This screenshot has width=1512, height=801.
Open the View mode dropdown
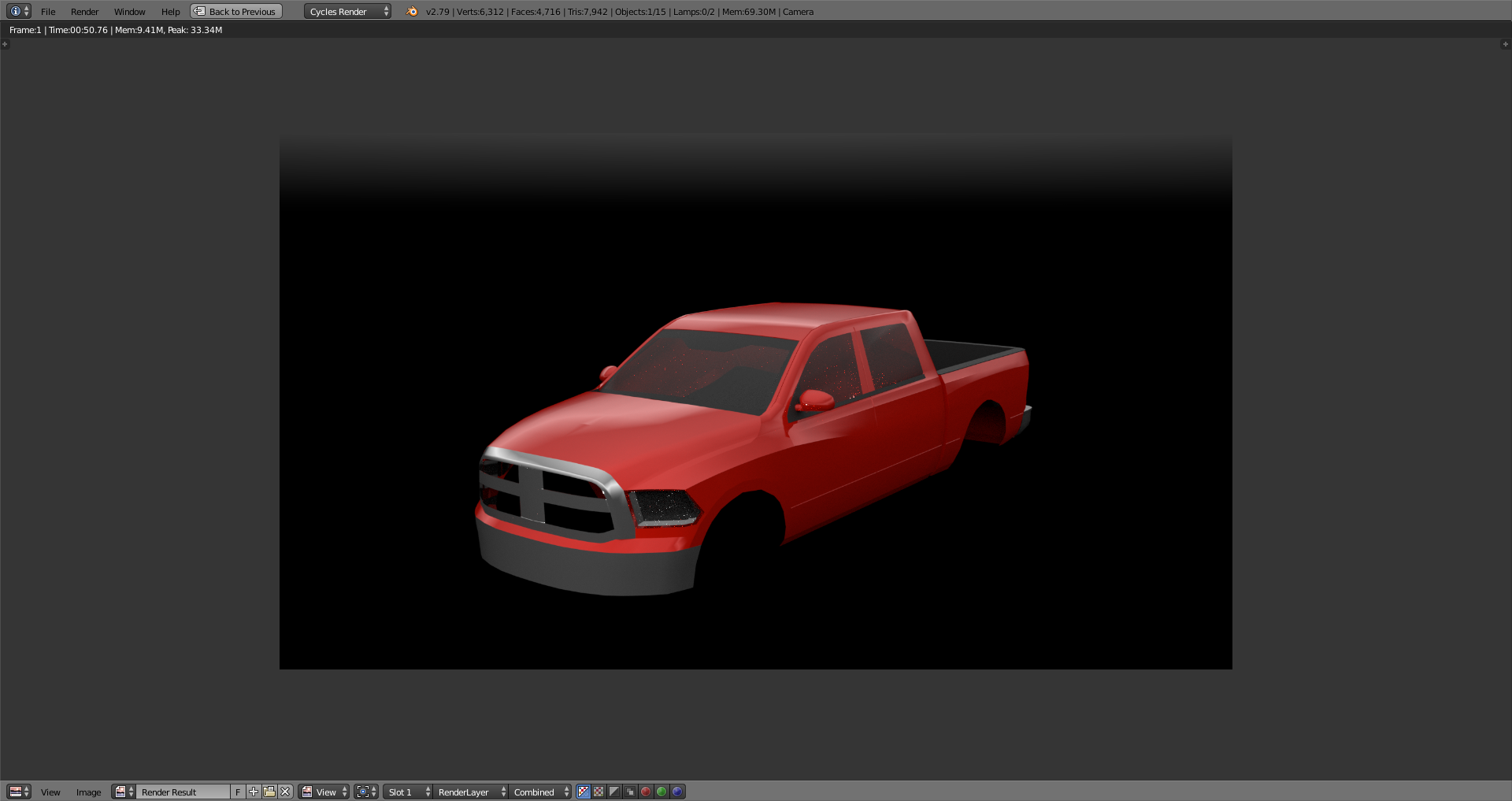click(324, 792)
